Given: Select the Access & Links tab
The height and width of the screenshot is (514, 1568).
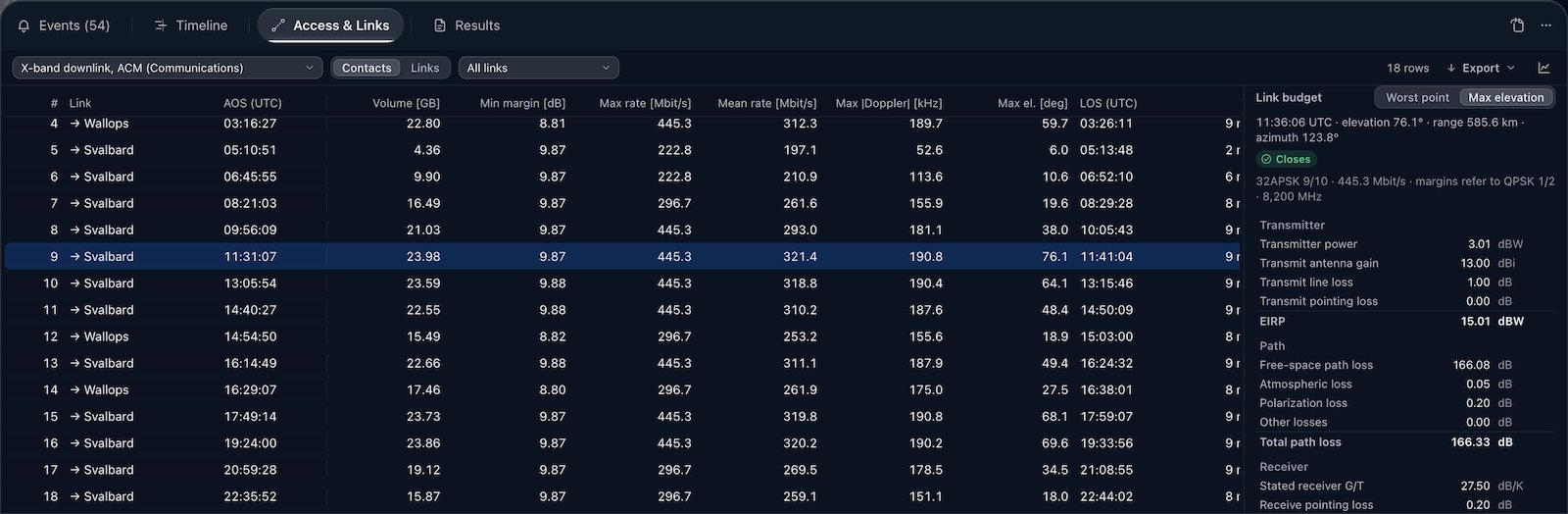Looking at the screenshot, I should 330,26.
